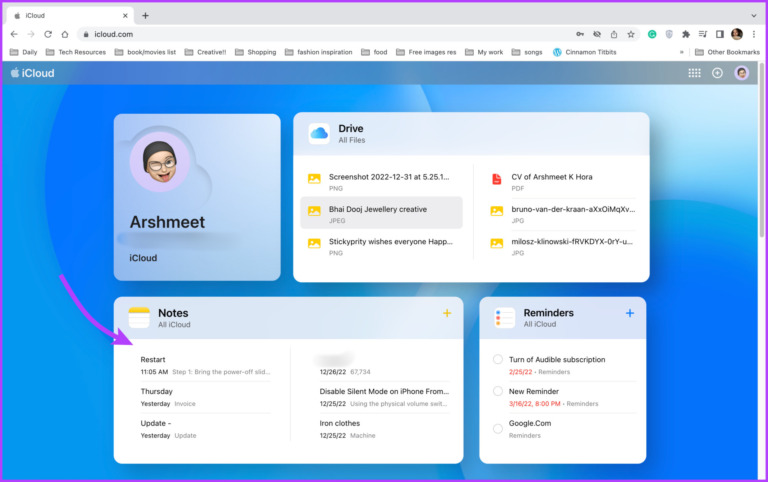This screenshot has height=482, width=768.
Task: Bookmark this page with the star icon
Action: pyautogui.click(x=631, y=34)
